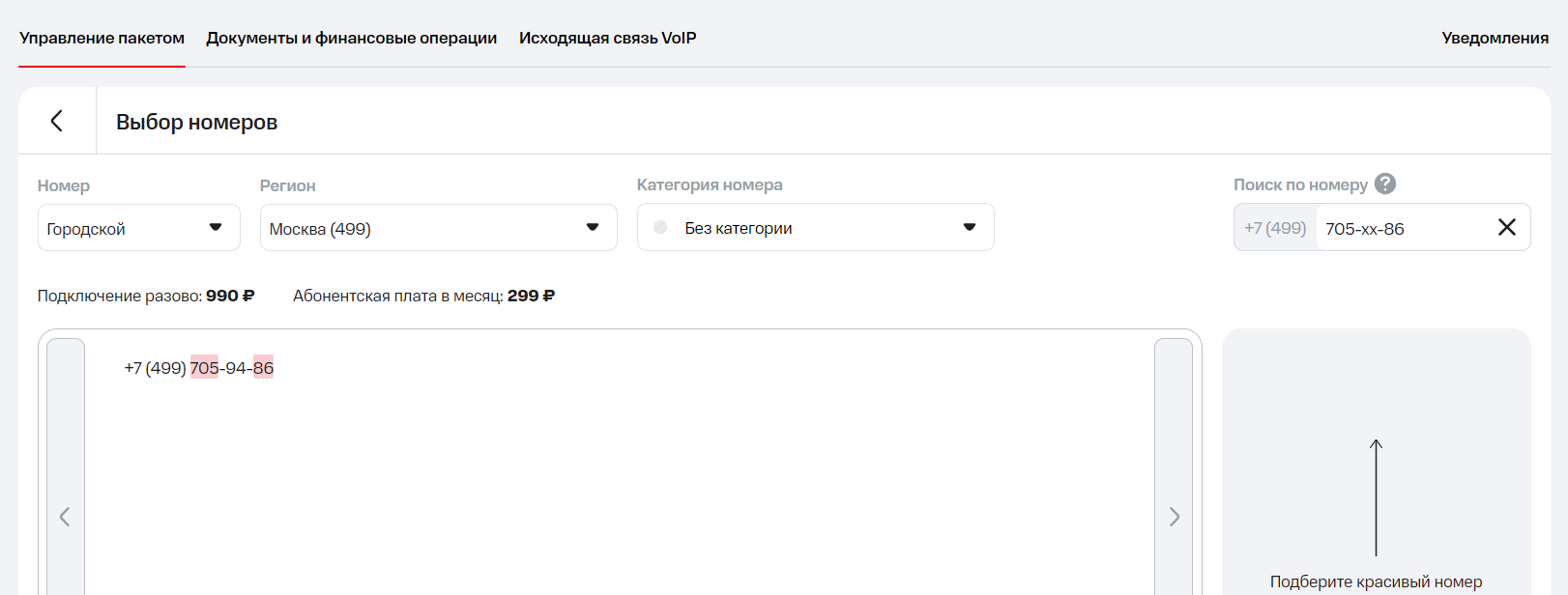Screen dimensions: 1568x595
Task: Open the Номер dropdown showing Городской
Action: 138,228
